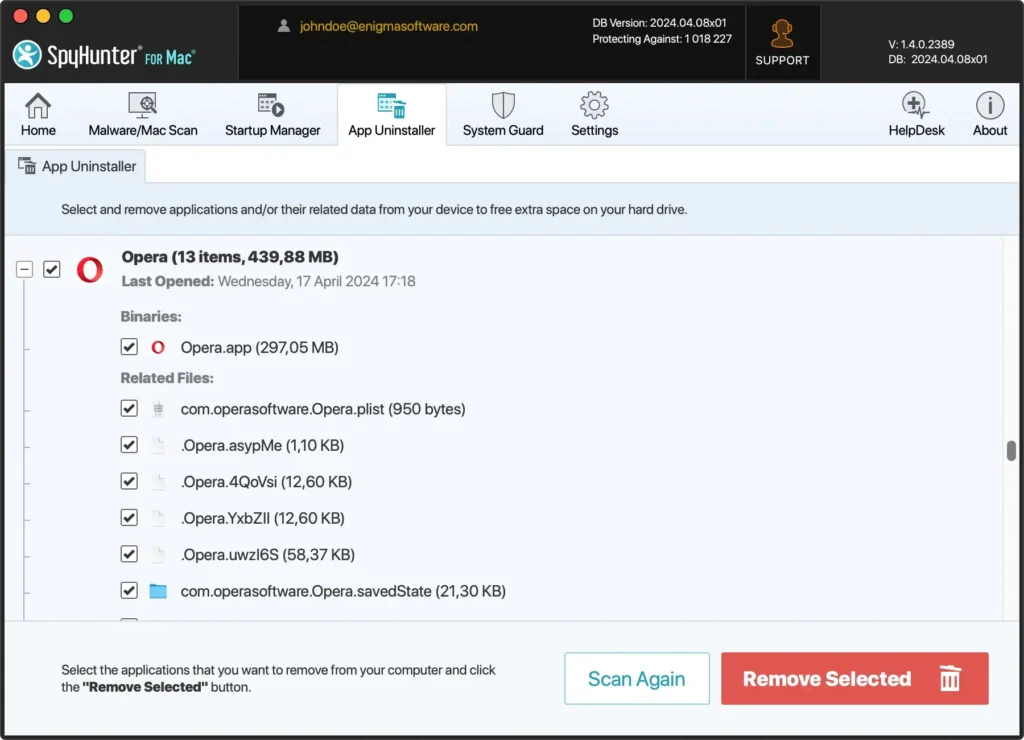This screenshot has height=740, width=1024.
Task: Click the Support agent icon
Action: (x=782, y=34)
